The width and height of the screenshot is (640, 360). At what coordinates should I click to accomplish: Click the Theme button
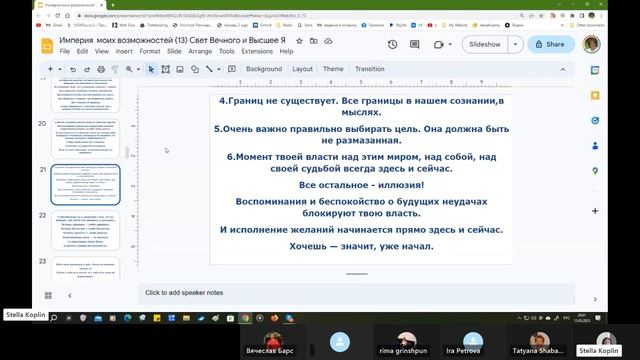(333, 69)
